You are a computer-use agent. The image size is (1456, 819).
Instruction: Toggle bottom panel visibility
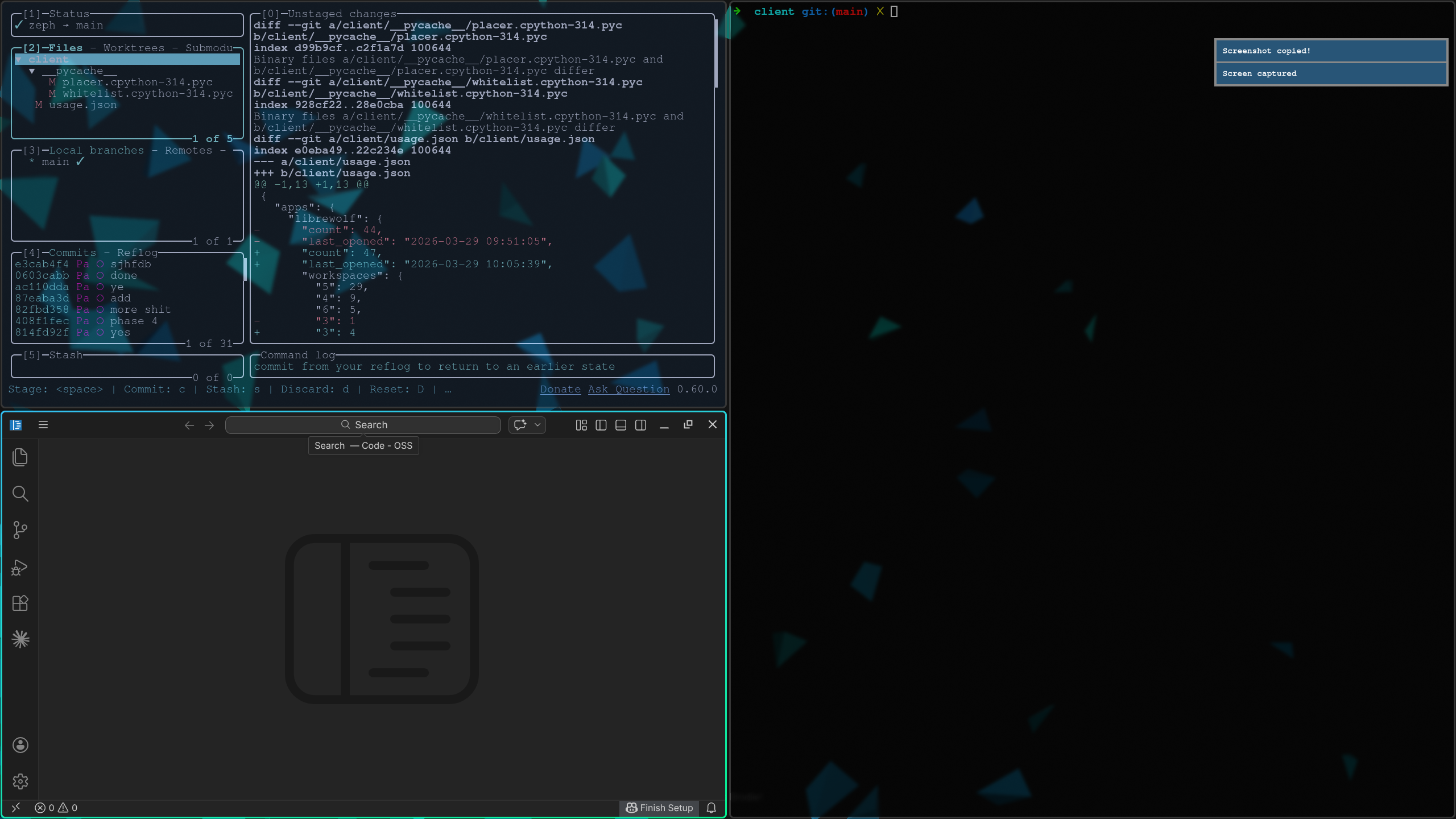click(621, 425)
